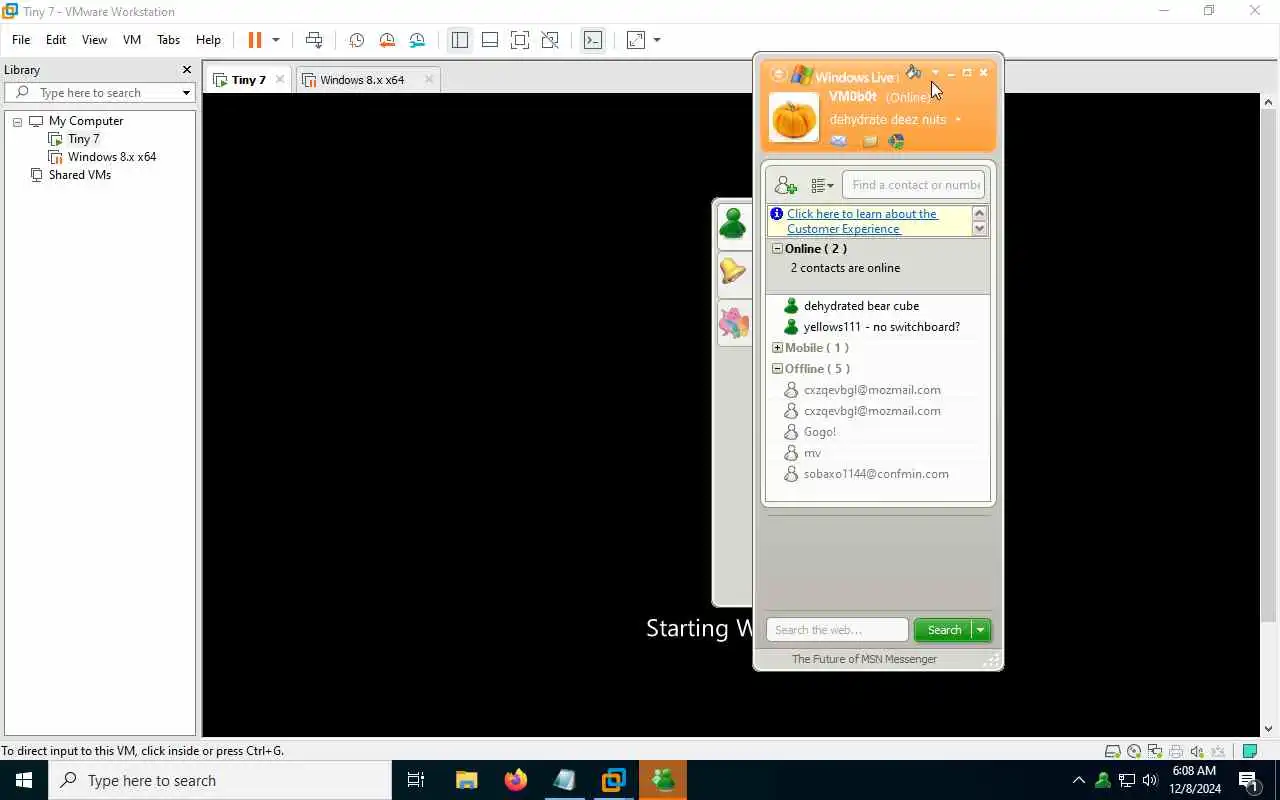
Task: Open the MSN Today globe icon
Action: [897, 141]
